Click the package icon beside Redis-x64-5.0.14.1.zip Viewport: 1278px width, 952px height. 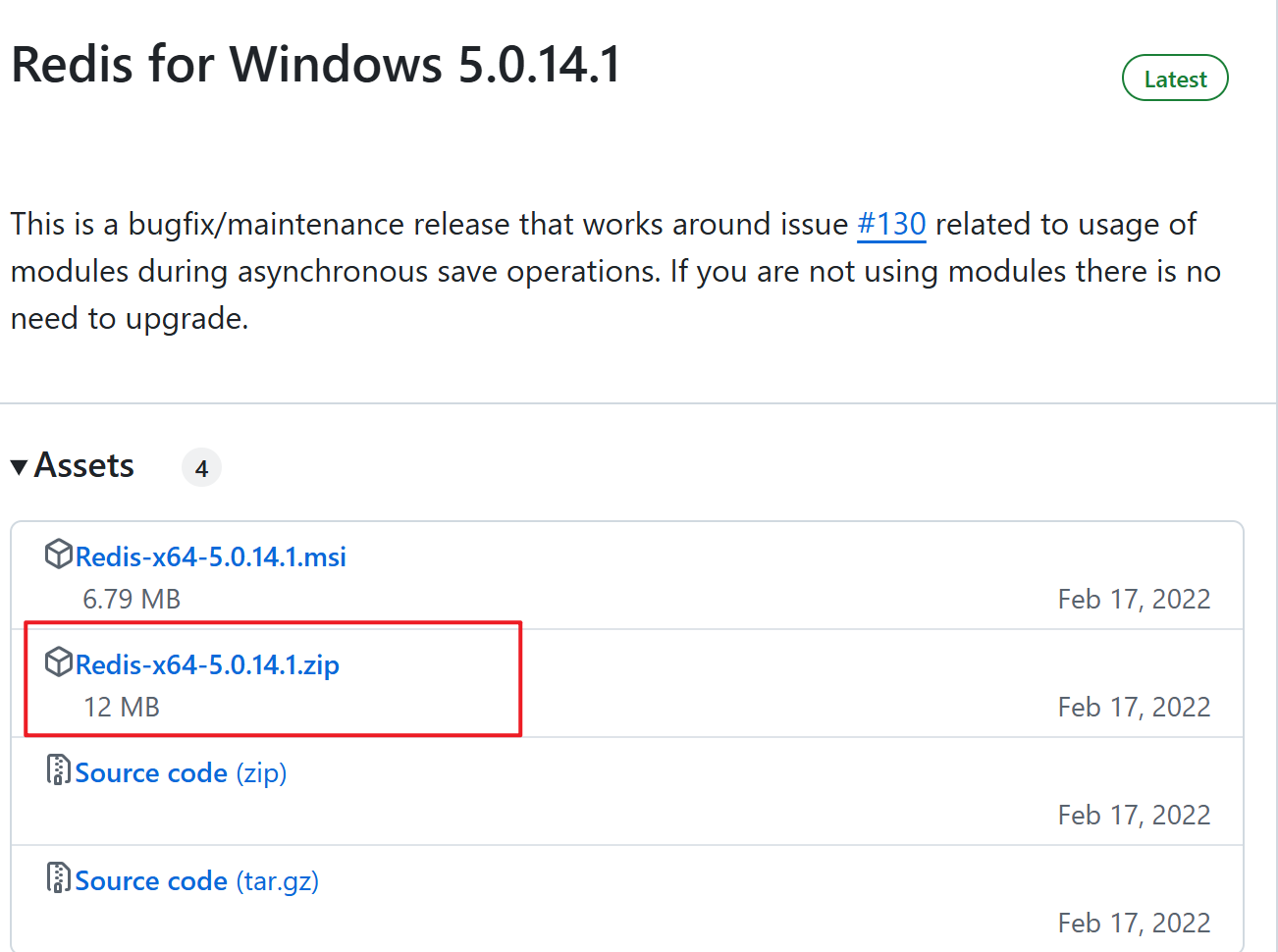coord(58,662)
